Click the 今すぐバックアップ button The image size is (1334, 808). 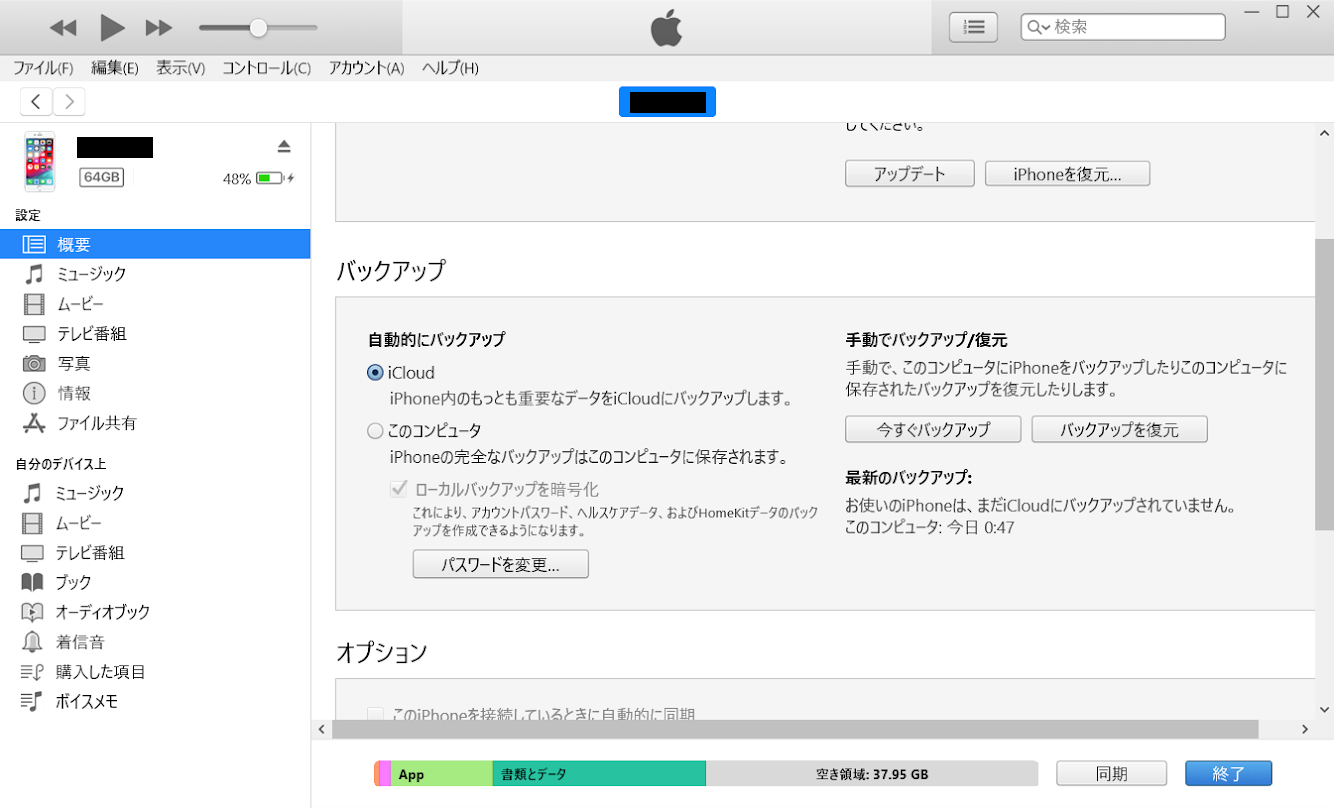click(x=933, y=430)
